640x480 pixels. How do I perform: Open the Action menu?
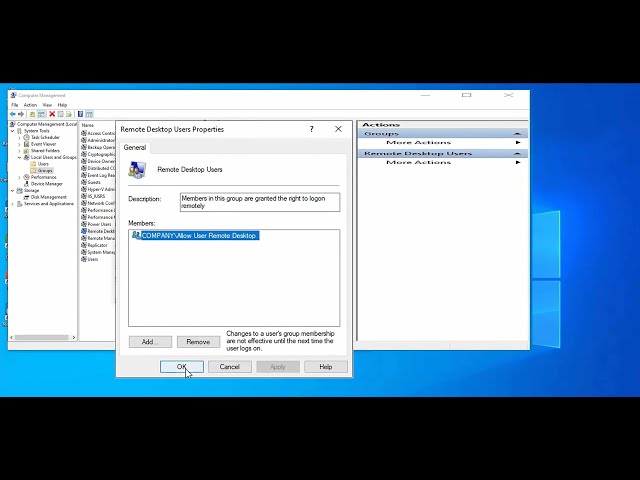pos(30,105)
